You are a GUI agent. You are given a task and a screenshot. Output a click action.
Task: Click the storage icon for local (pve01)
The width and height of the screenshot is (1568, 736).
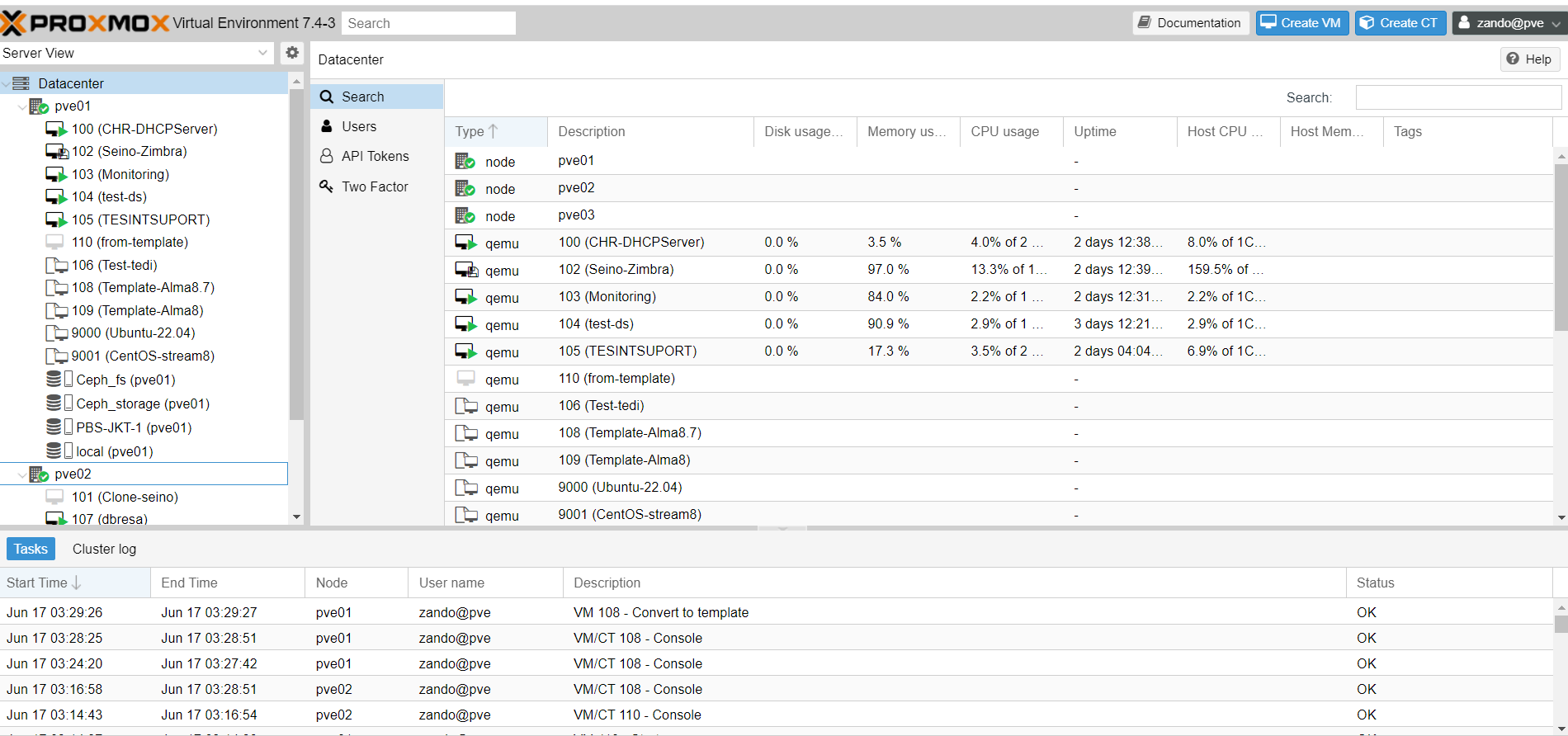coord(59,451)
